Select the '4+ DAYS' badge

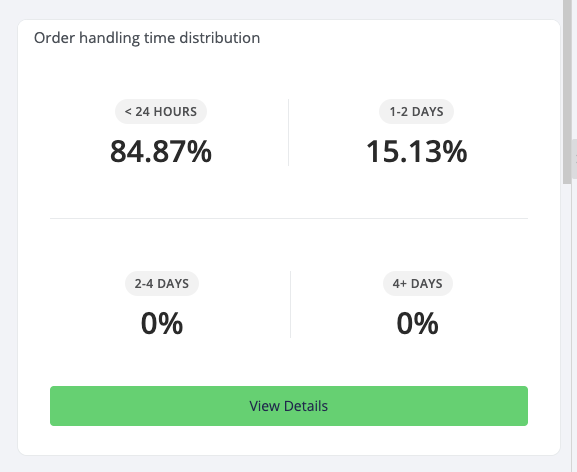tap(418, 284)
